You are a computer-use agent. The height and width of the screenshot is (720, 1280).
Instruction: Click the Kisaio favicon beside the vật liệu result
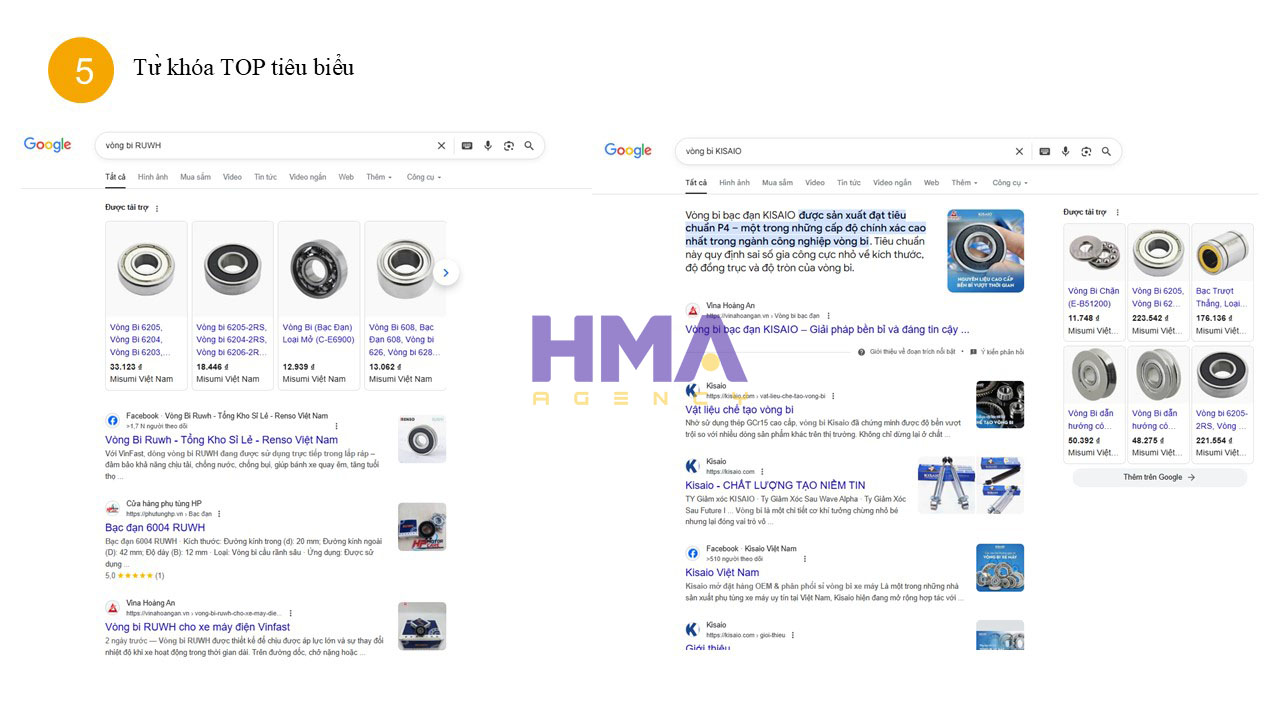691,389
